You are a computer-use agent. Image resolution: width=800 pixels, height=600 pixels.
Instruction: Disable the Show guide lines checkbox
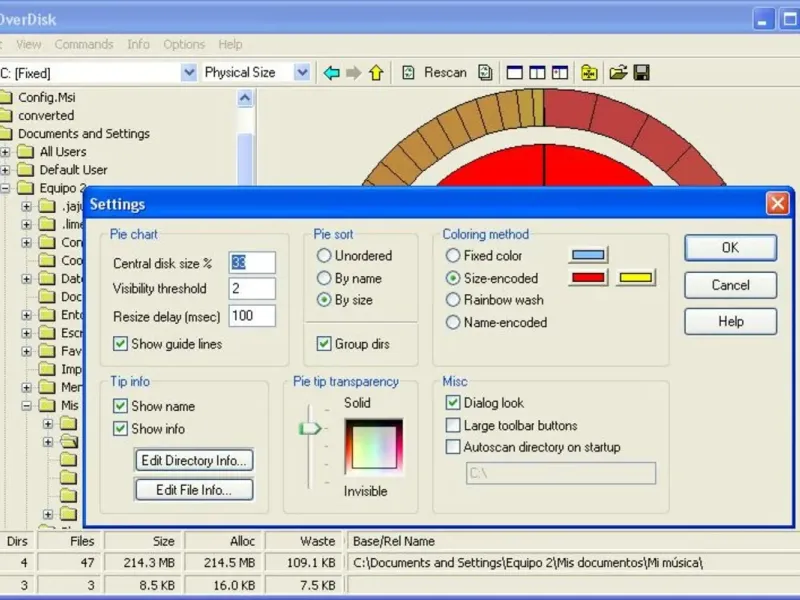tap(121, 344)
